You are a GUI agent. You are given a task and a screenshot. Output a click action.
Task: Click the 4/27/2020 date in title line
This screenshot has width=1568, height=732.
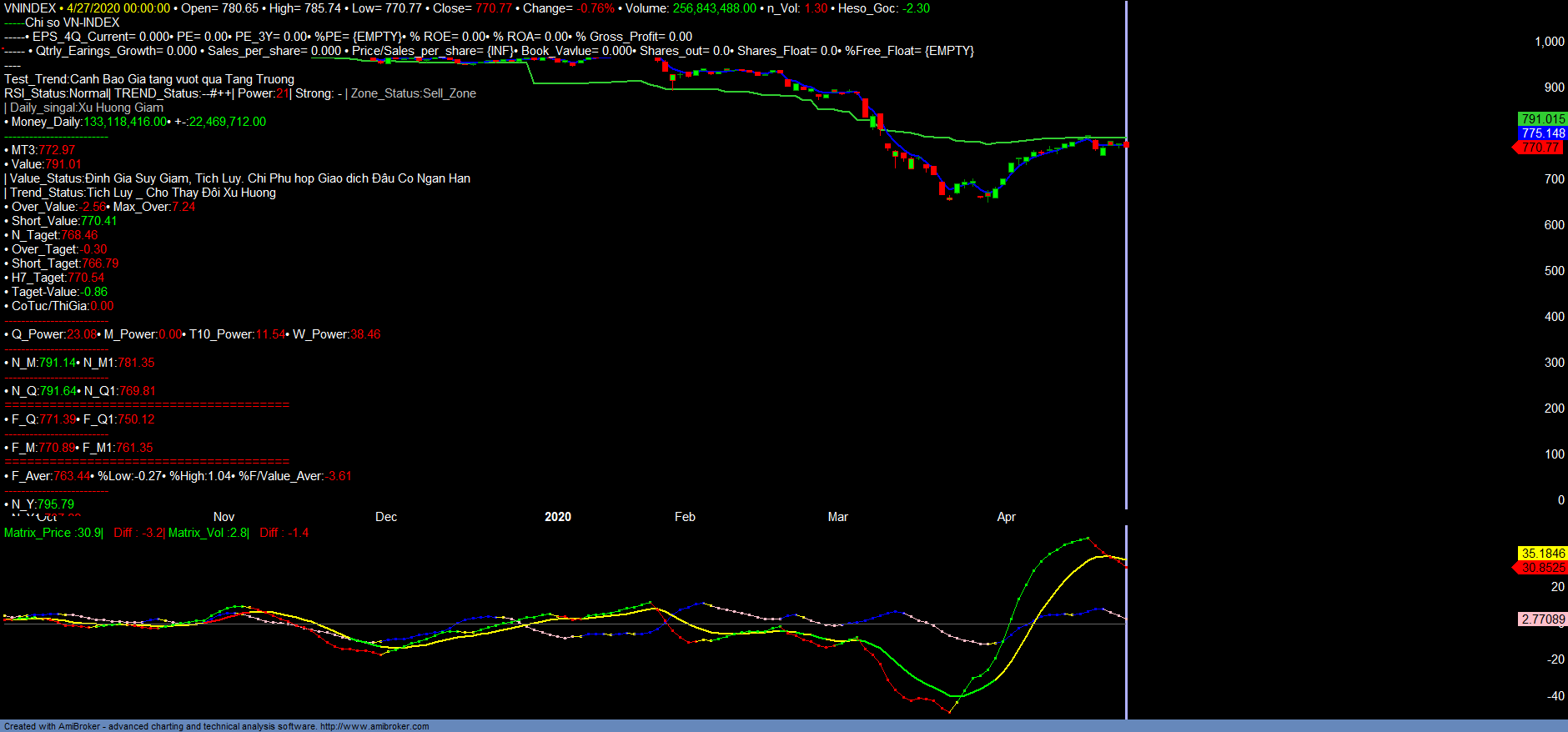coord(118,8)
